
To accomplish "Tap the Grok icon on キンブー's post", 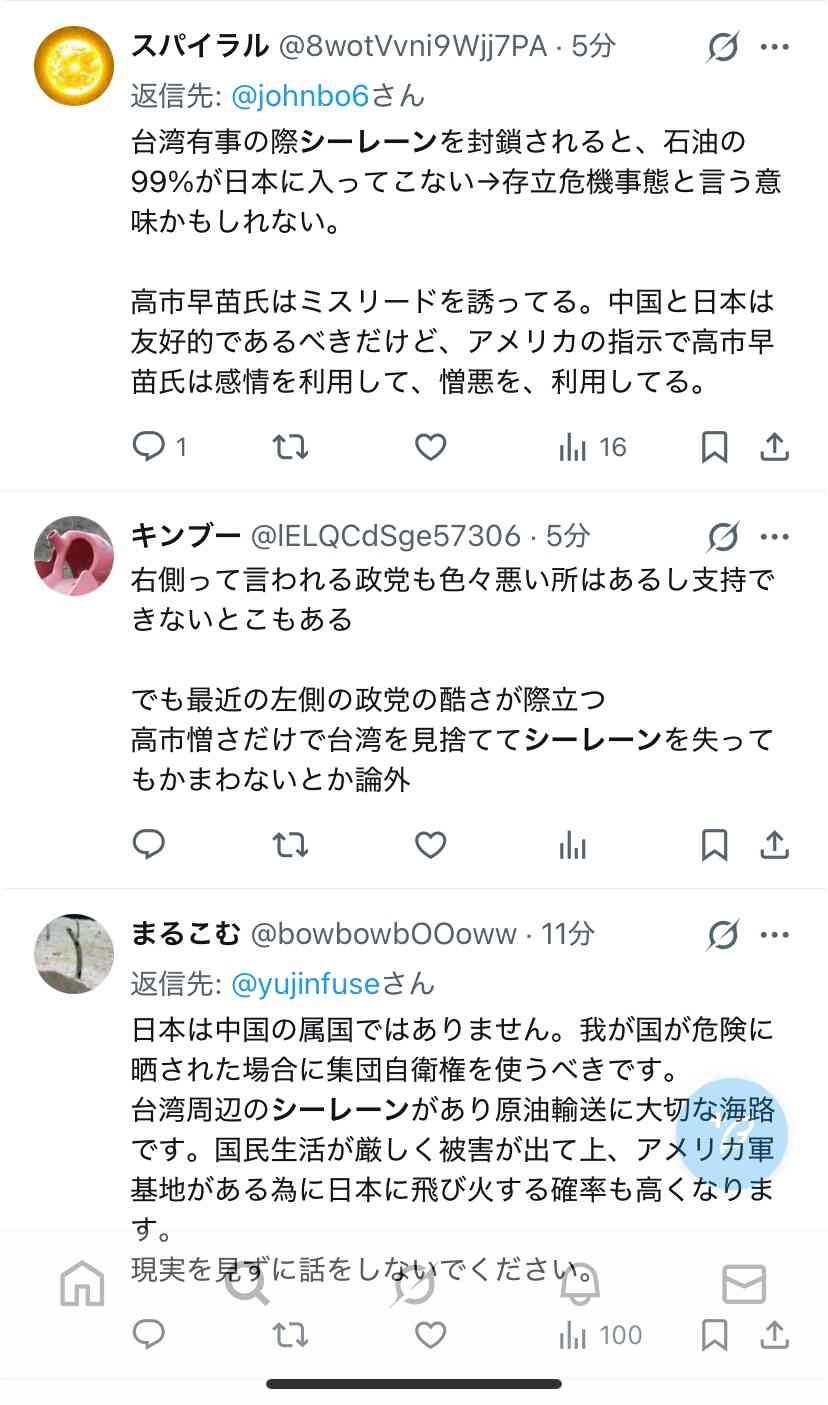I will coord(722,537).
